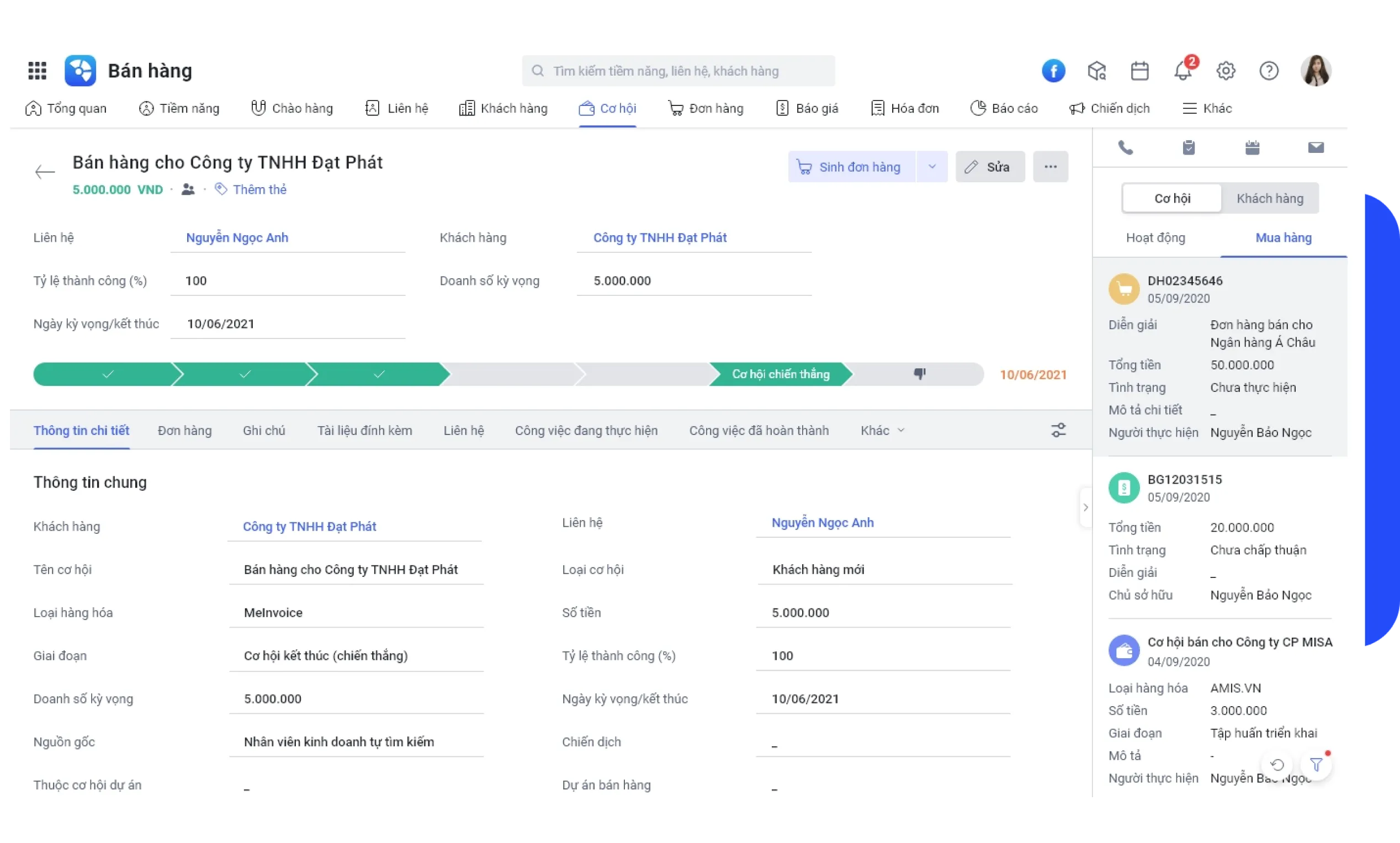The width and height of the screenshot is (1400, 843).
Task: Open Đơn hàng in the top navigation
Action: pyautogui.click(x=706, y=109)
